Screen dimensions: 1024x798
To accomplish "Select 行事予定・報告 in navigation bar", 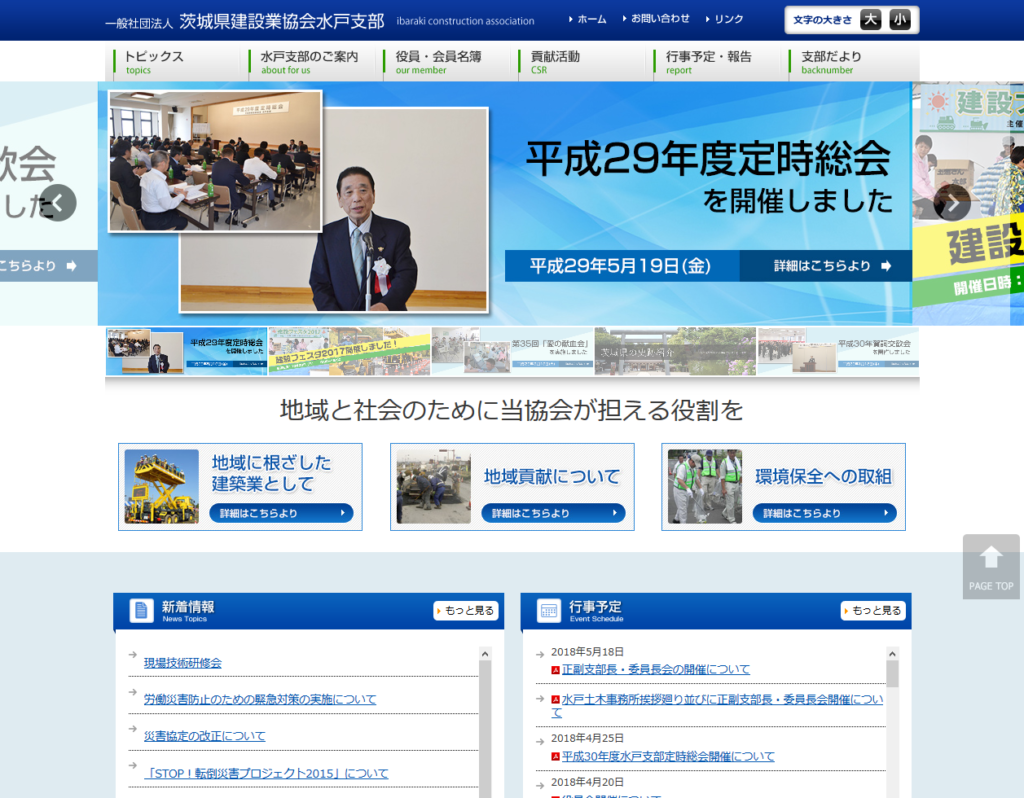I will coord(708,62).
